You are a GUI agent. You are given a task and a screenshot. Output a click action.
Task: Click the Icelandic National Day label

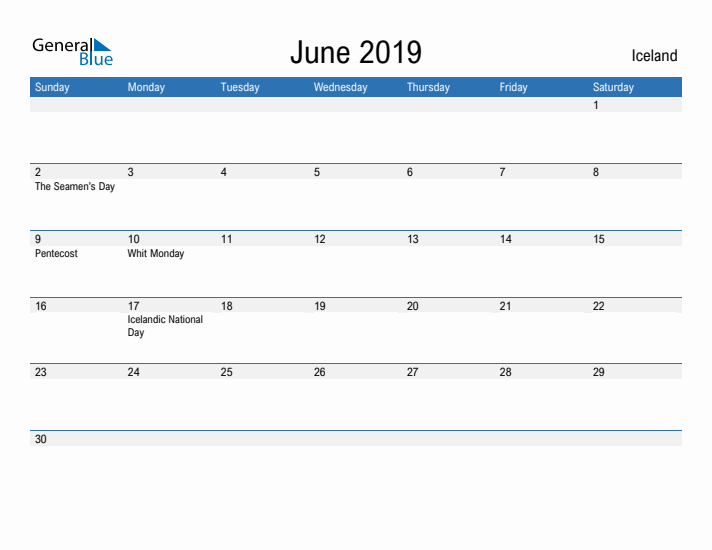[x=165, y=326]
